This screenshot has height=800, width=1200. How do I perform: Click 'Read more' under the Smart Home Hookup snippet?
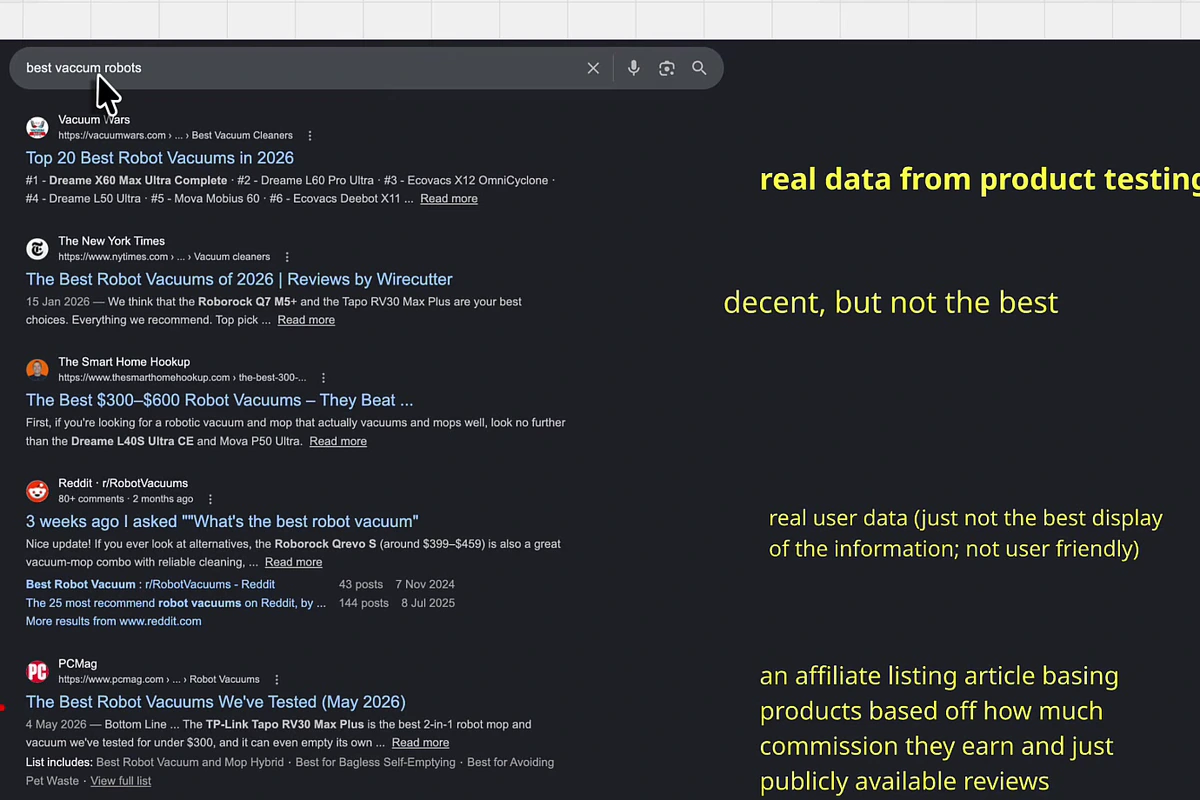tap(338, 441)
